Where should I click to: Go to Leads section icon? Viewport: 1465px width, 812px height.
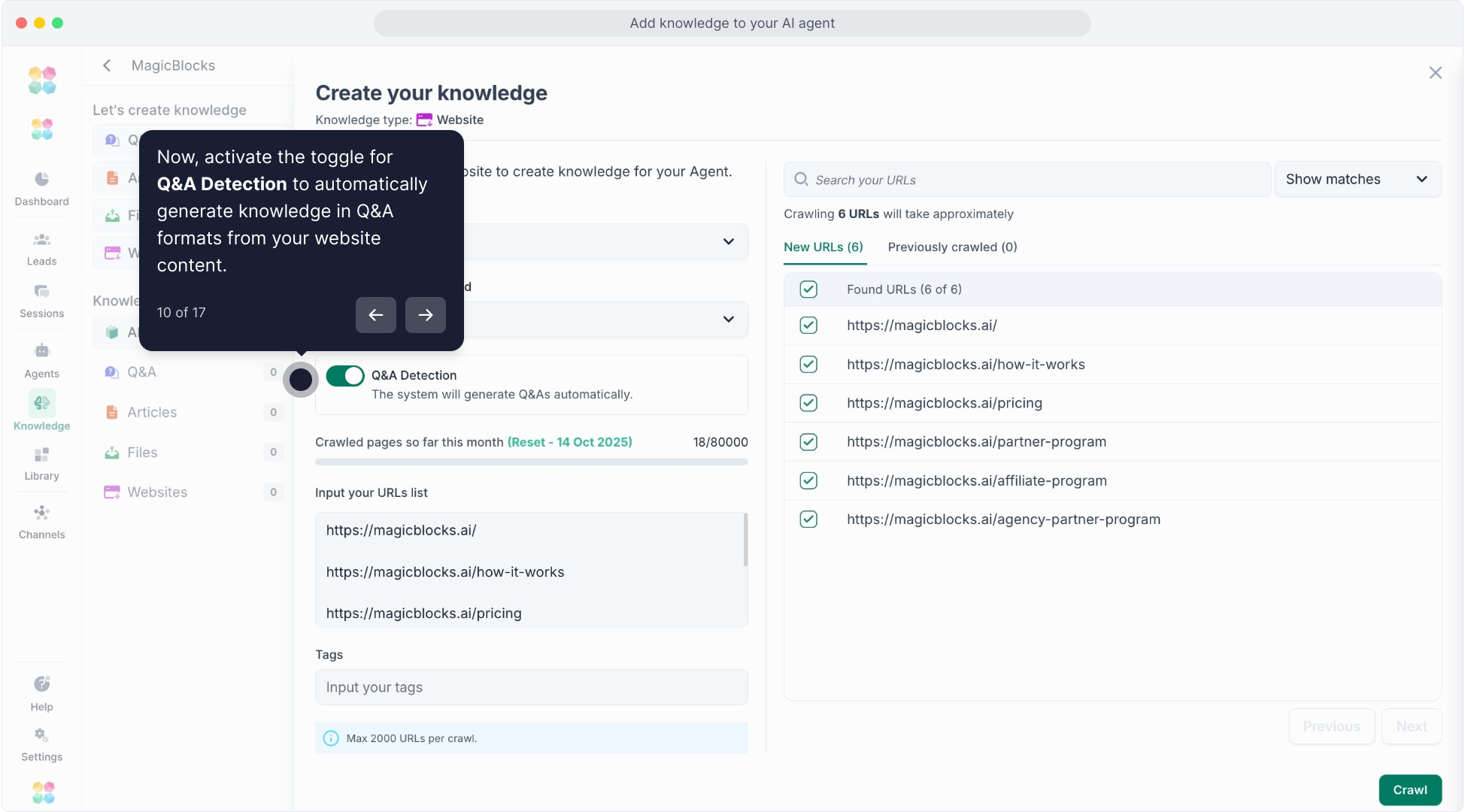(x=41, y=241)
